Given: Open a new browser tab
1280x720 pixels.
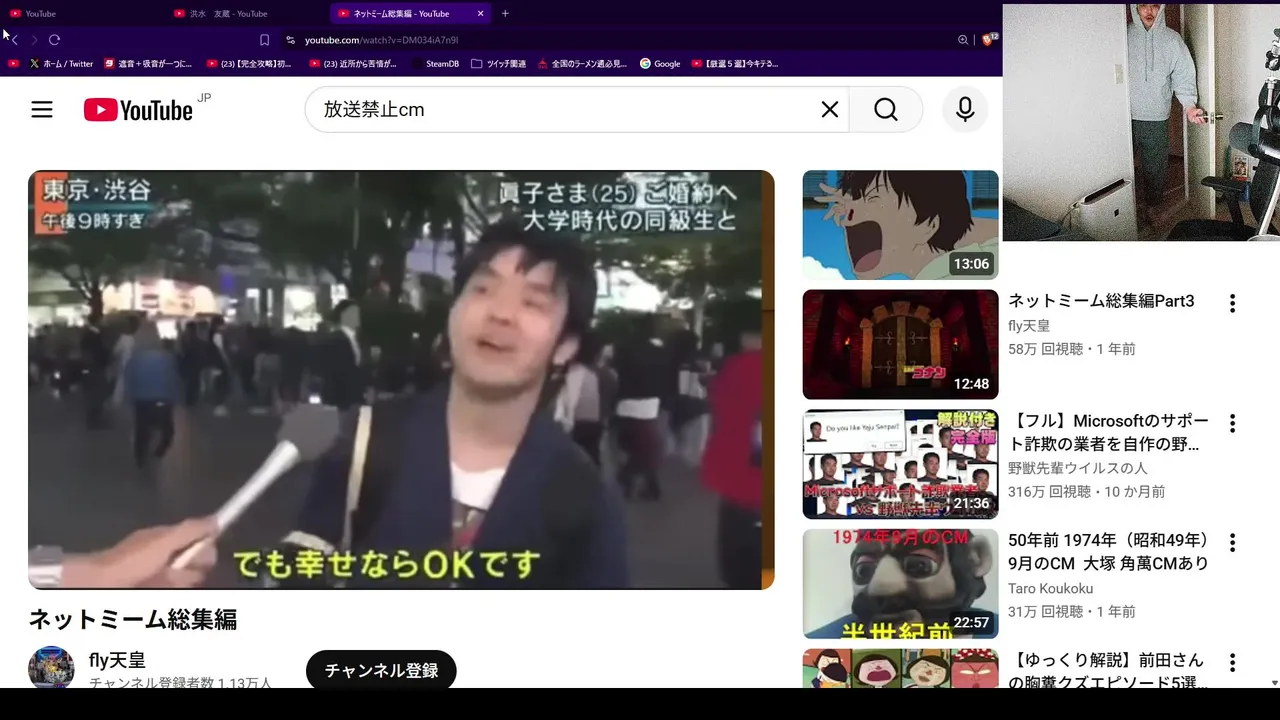Looking at the screenshot, I should pyautogui.click(x=505, y=13).
